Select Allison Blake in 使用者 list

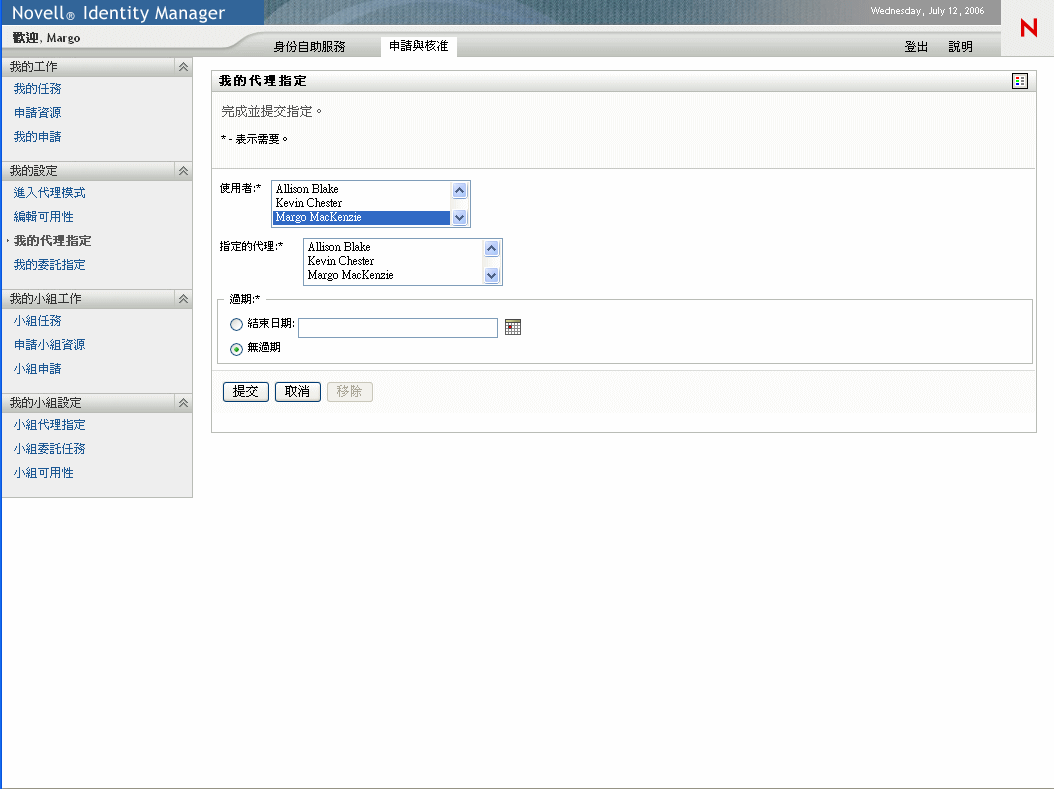(x=362, y=189)
